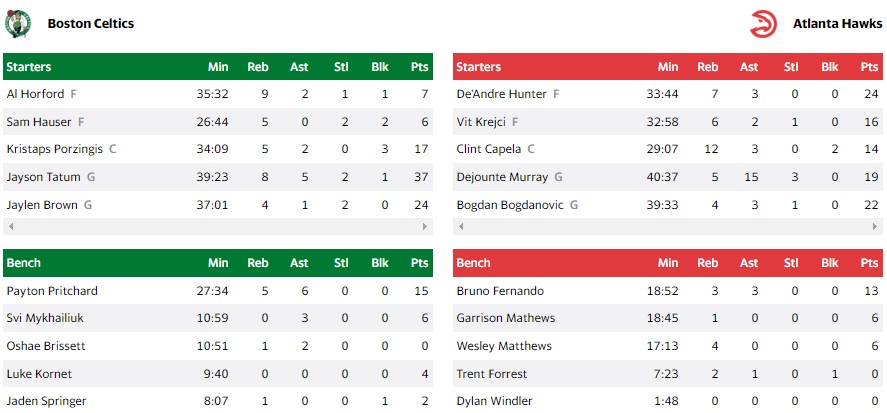Click right scroll arrow under Hawks starters
This screenshot has width=887, height=413.
pyautogui.click(x=876, y=227)
